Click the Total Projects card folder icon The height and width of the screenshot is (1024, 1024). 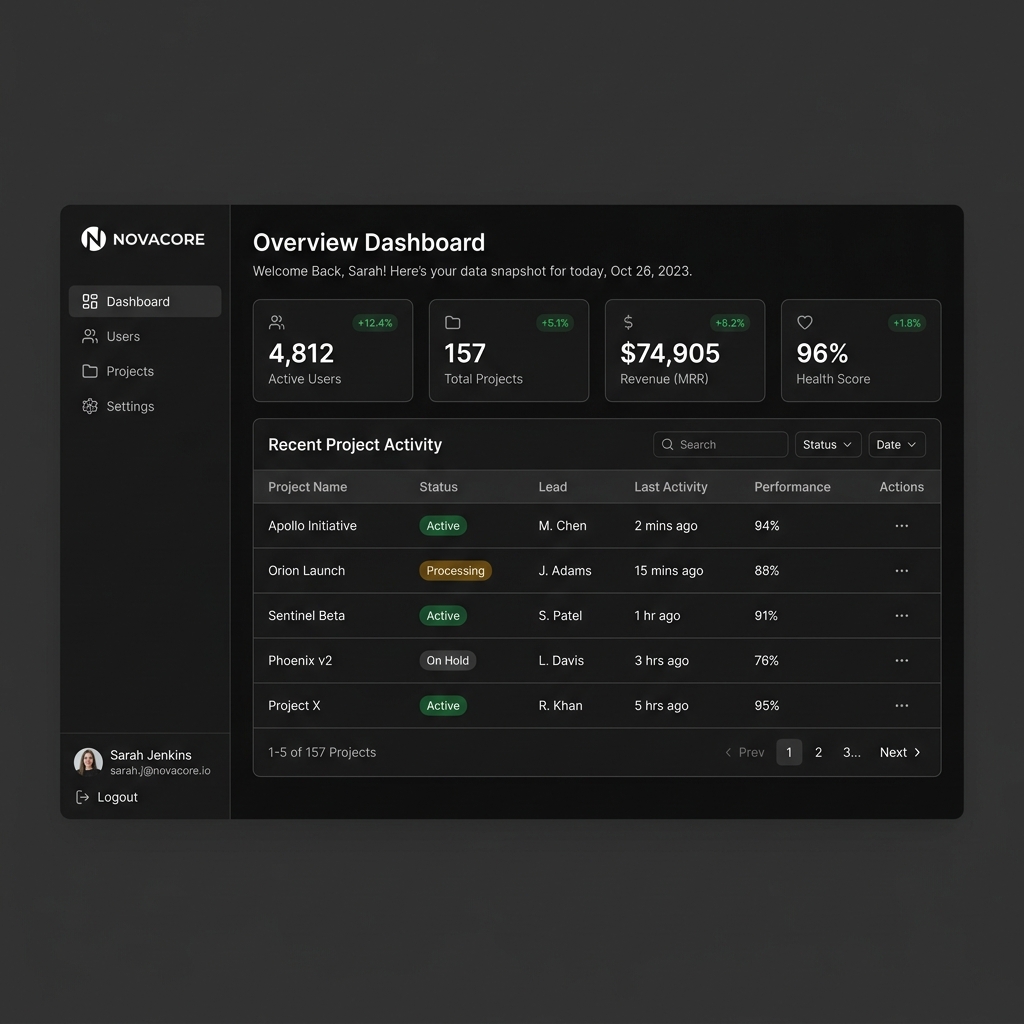453,322
